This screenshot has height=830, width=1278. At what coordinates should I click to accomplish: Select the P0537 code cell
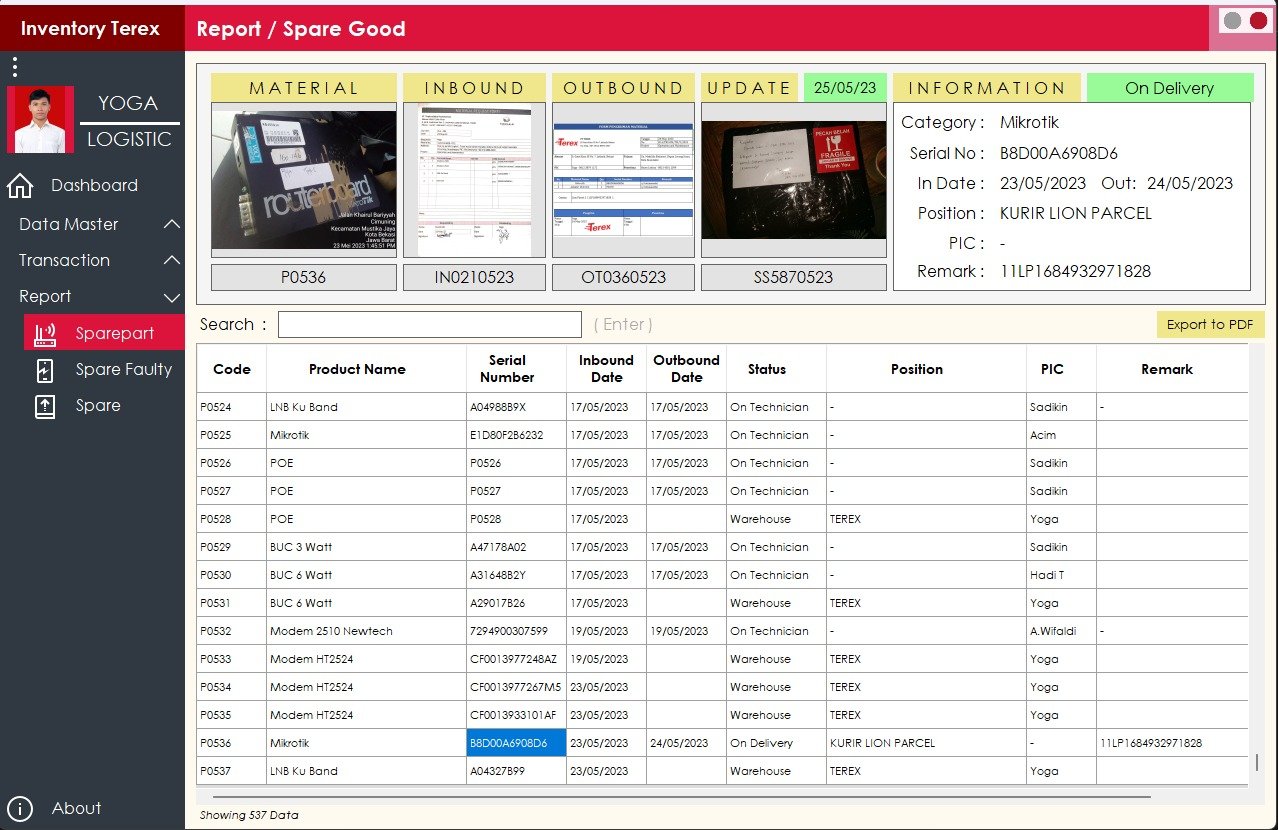point(232,771)
